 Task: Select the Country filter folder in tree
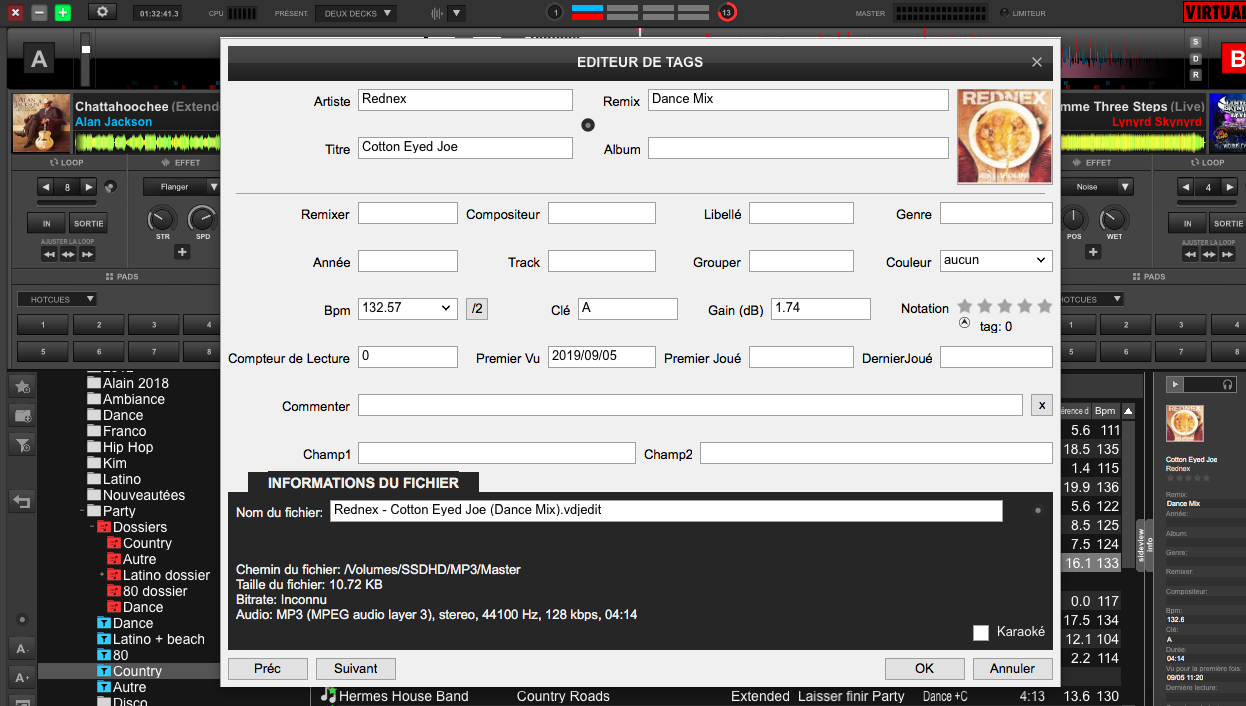(x=137, y=671)
